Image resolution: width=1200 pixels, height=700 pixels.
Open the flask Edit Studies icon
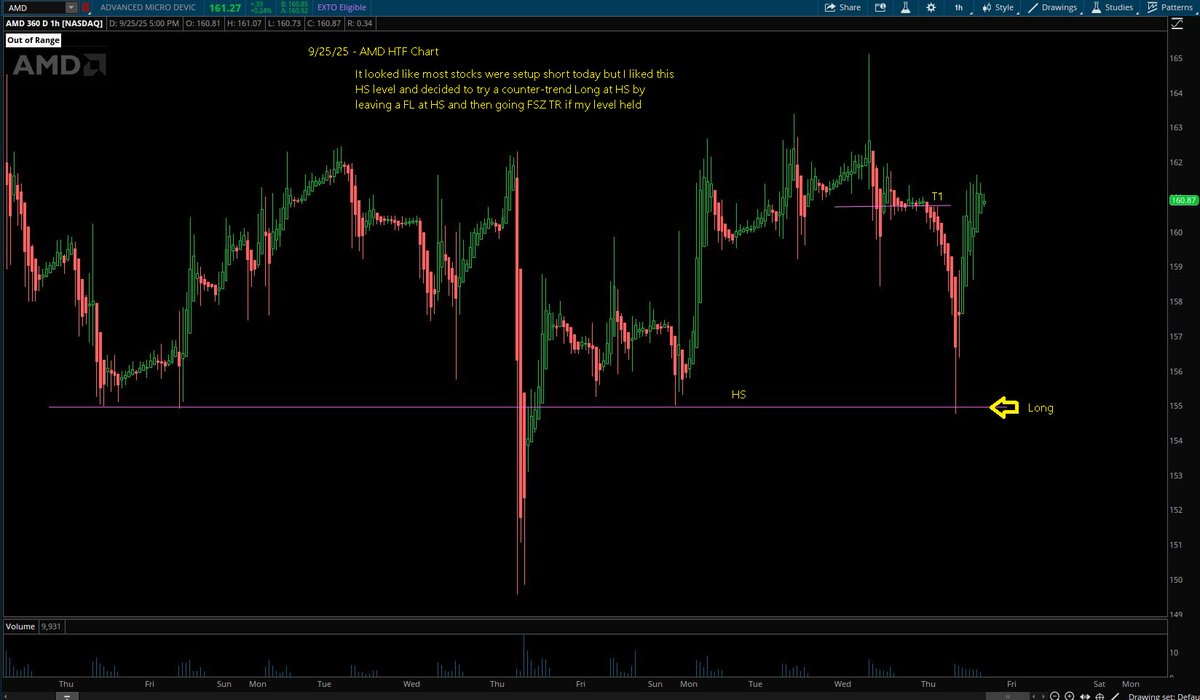click(x=906, y=7)
